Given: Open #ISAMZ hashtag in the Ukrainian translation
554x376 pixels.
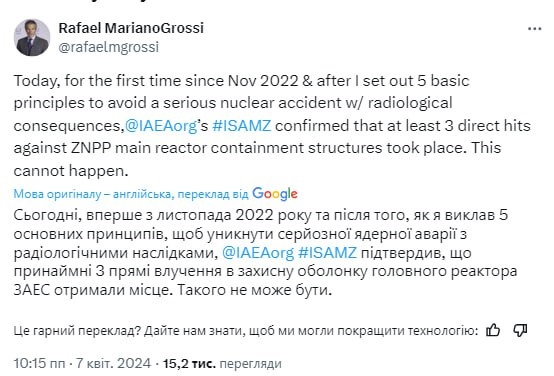Looking at the screenshot, I should [328, 253].
